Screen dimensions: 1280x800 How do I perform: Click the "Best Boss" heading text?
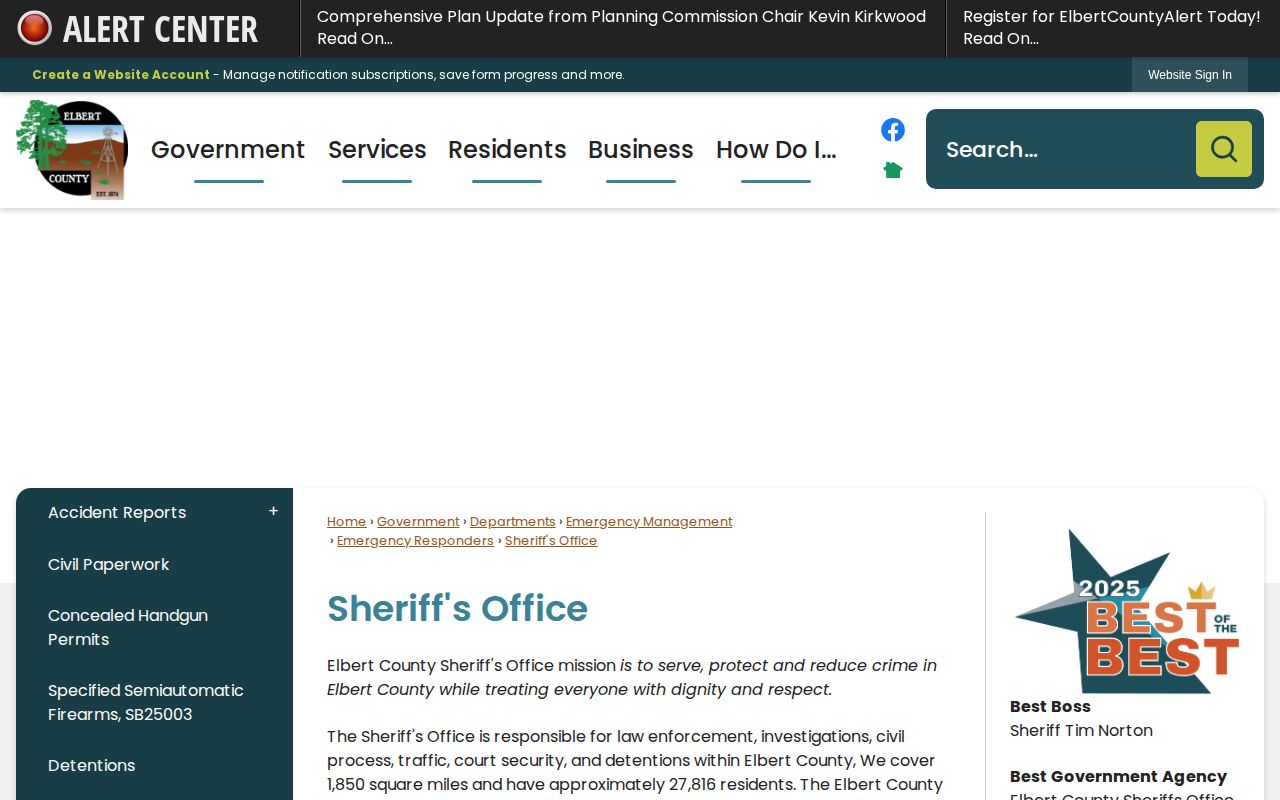(x=1050, y=707)
